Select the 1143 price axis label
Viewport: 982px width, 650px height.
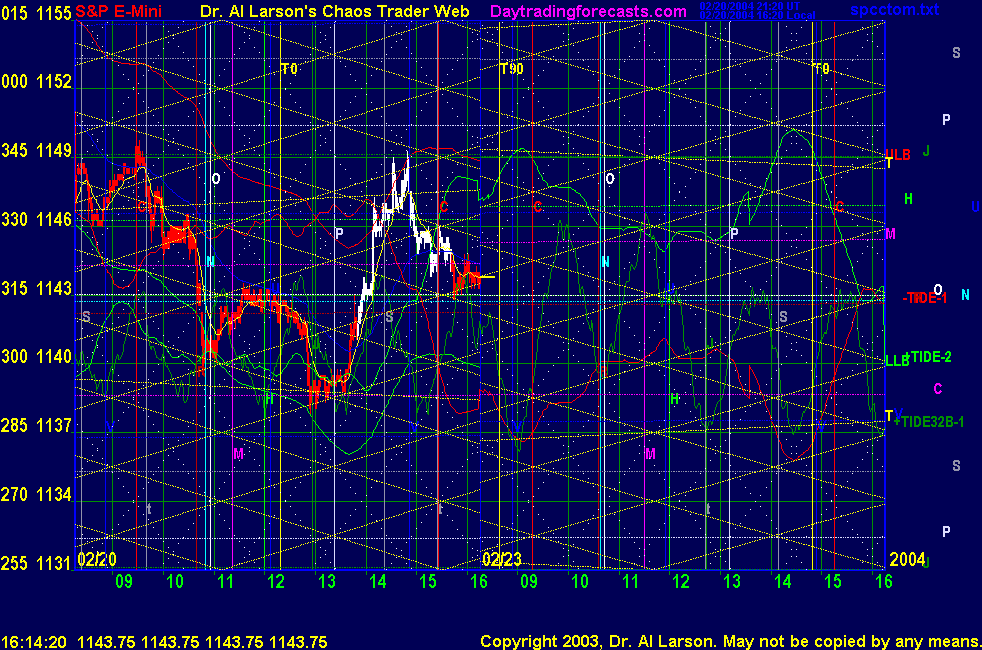click(54, 288)
